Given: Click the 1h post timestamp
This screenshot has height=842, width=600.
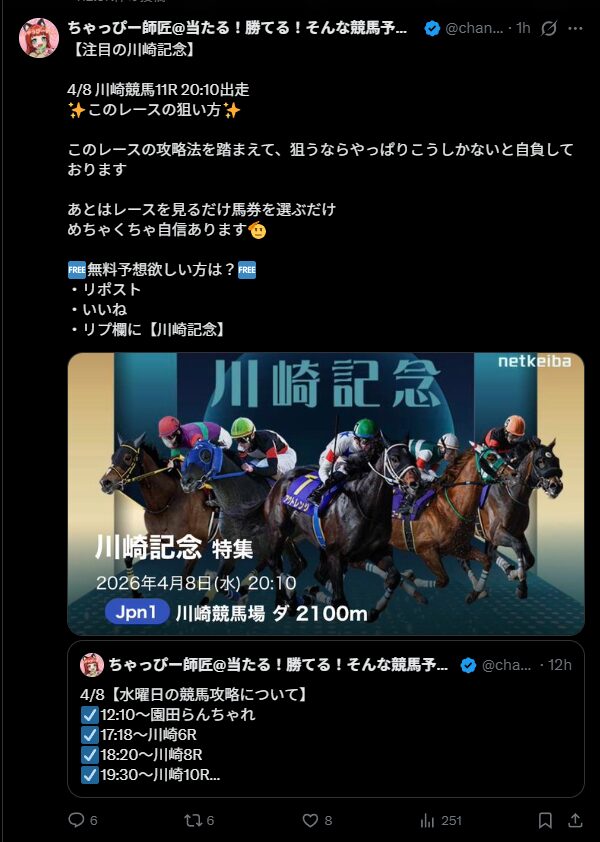Looking at the screenshot, I should [x=523, y=28].
